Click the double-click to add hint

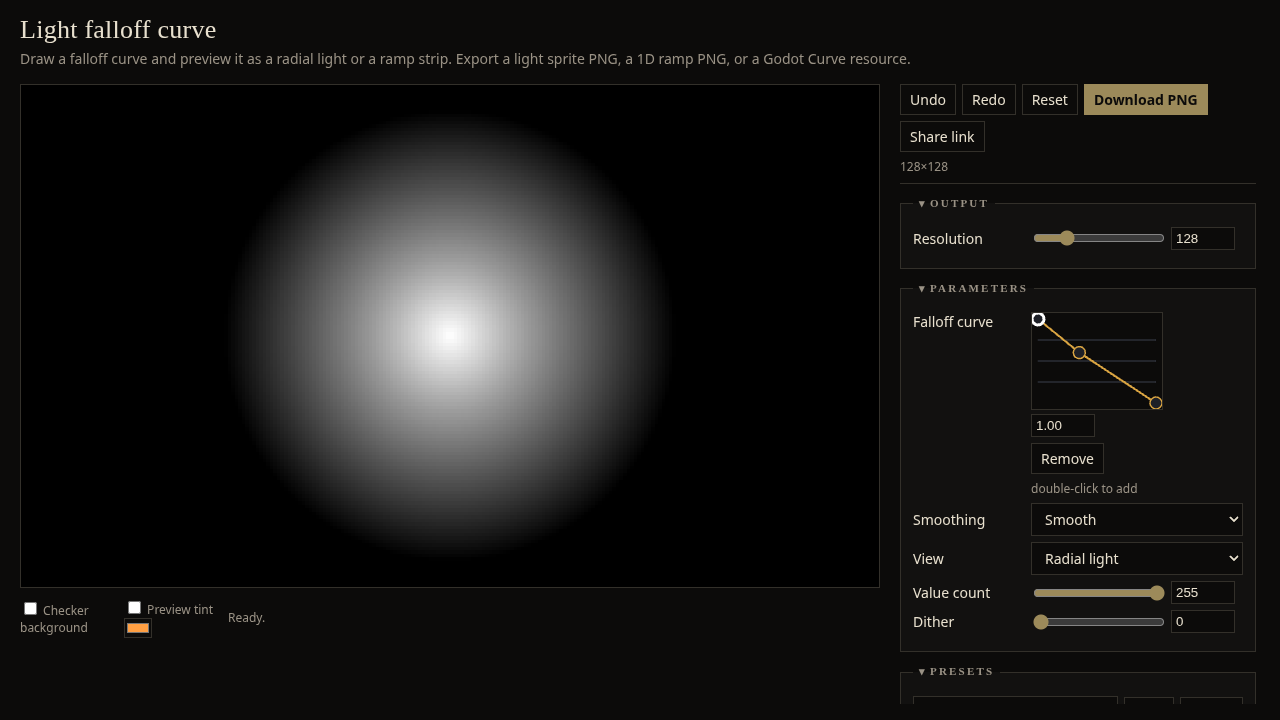(x=1084, y=489)
